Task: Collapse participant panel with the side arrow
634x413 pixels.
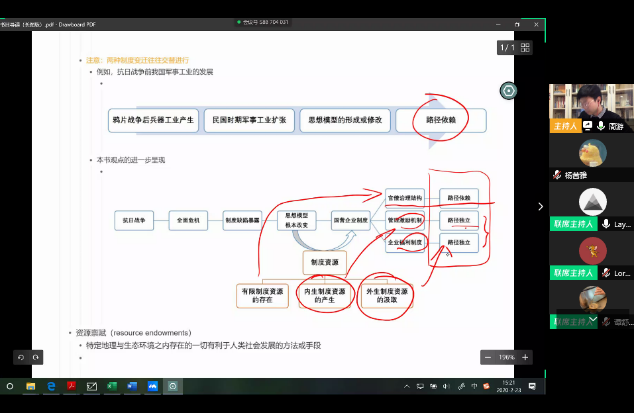Action: (x=541, y=207)
